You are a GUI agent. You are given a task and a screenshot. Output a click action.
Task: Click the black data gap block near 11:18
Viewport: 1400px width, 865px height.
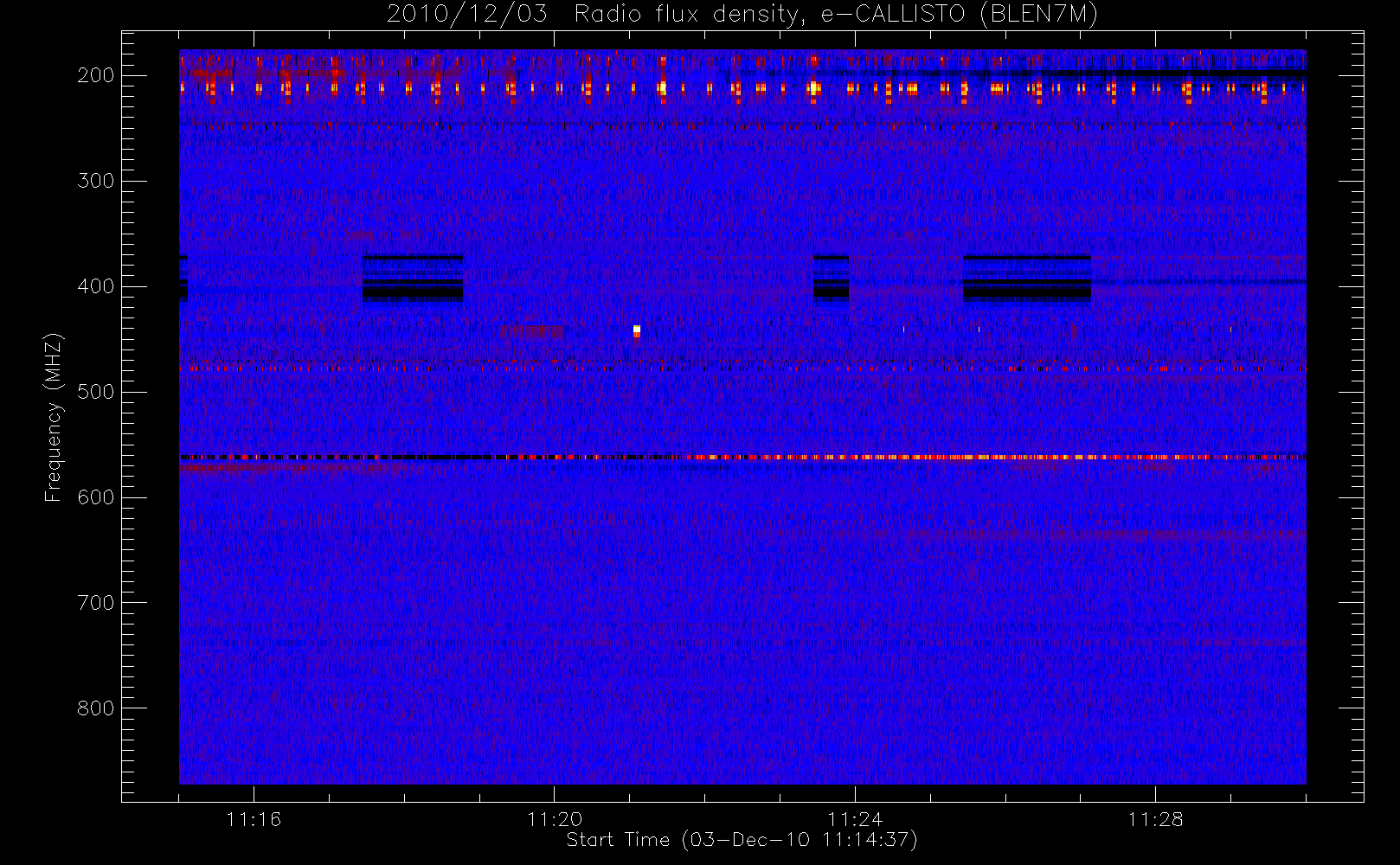(x=413, y=278)
